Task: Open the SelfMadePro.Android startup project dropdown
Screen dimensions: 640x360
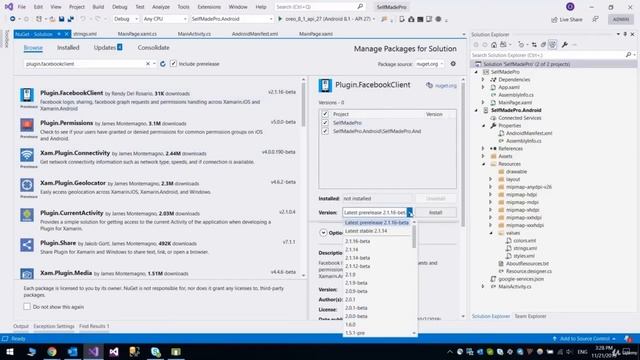Action: click(231, 19)
